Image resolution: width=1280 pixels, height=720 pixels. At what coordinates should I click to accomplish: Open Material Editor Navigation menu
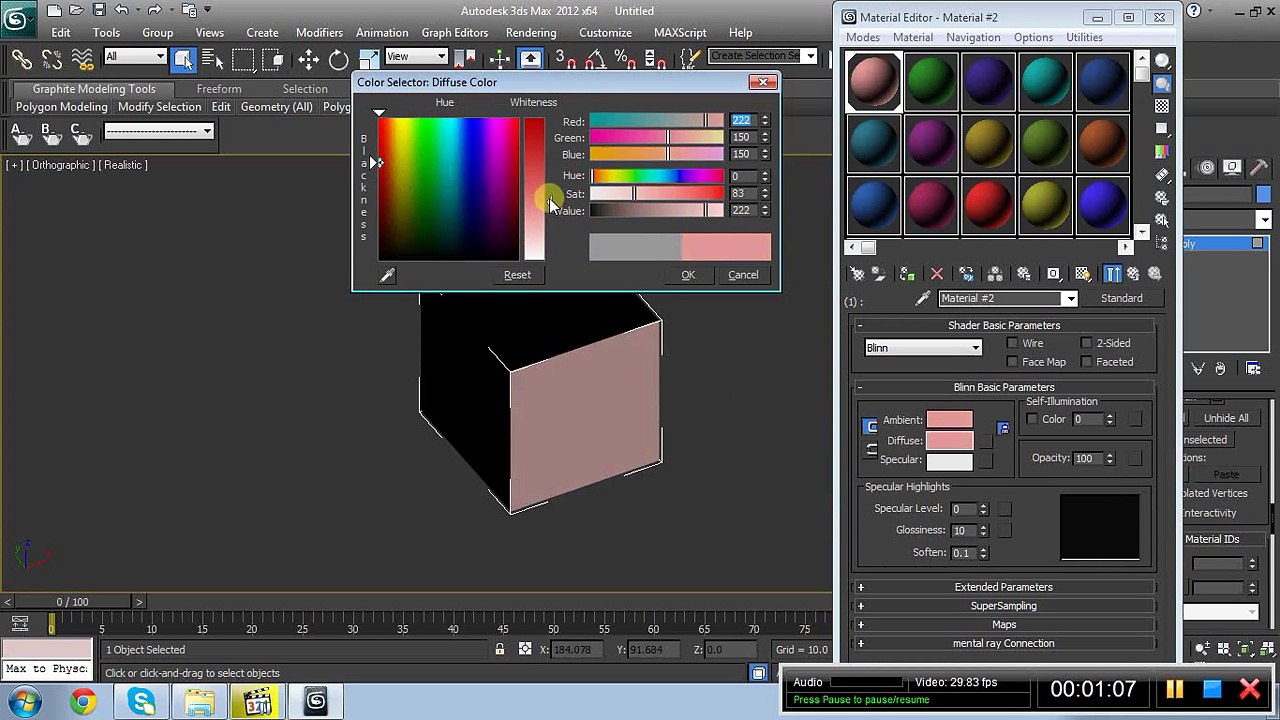coord(973,37)
